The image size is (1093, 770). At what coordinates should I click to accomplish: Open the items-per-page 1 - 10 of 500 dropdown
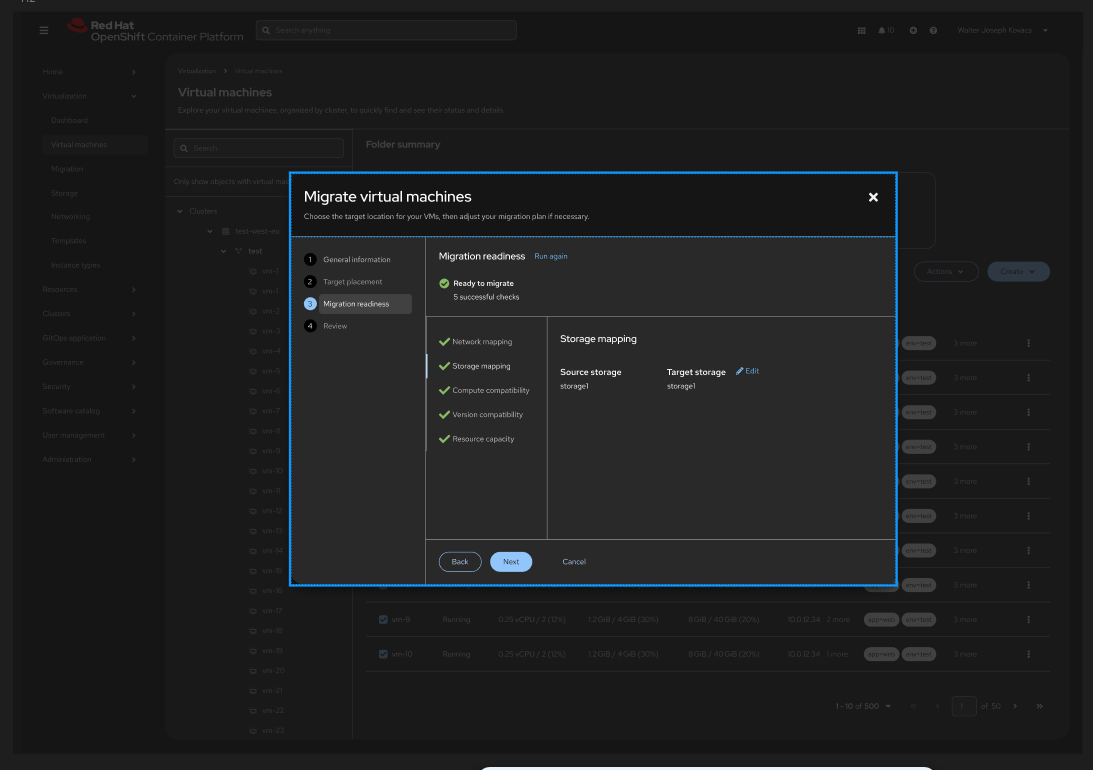click(x=863, y=706)
